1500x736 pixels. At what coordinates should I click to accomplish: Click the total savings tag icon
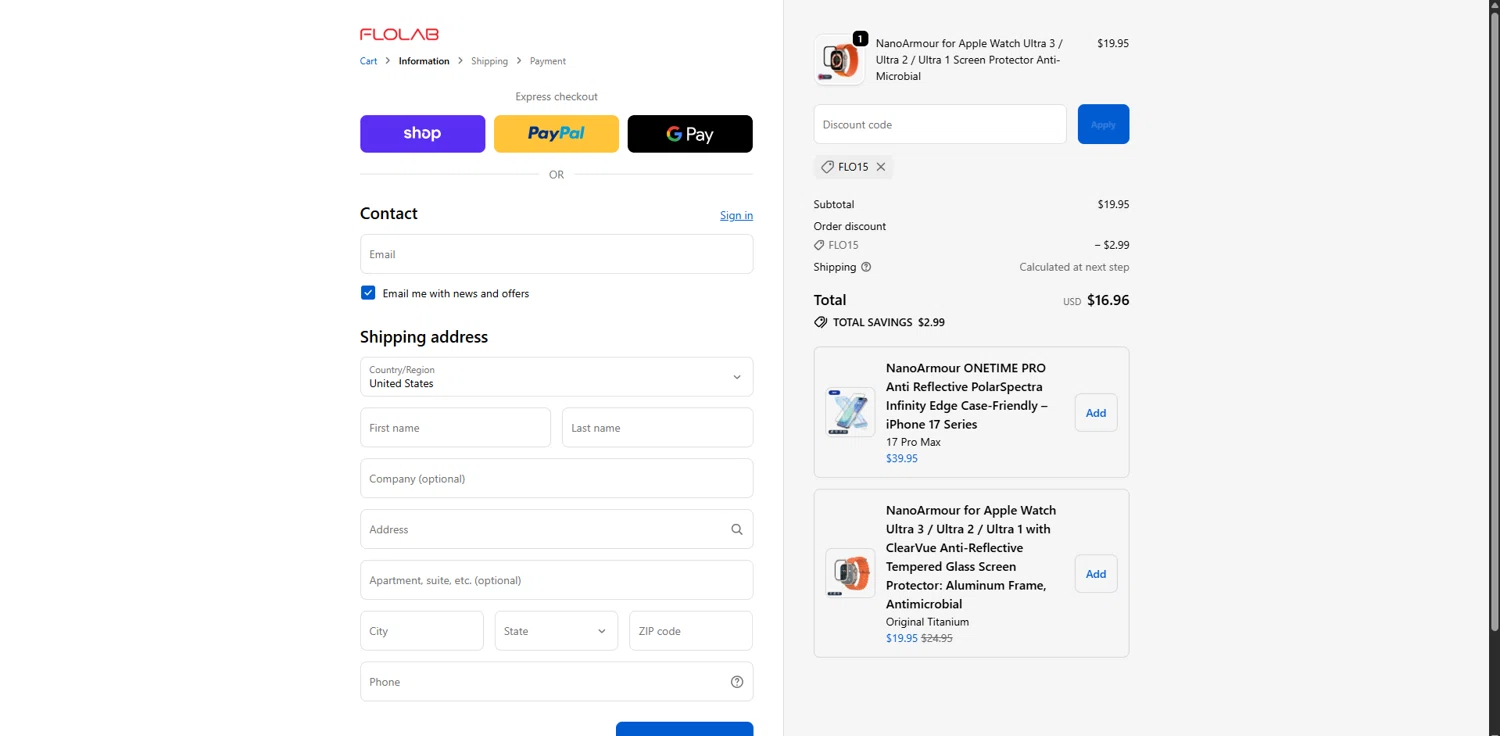(x=820, y=322)
